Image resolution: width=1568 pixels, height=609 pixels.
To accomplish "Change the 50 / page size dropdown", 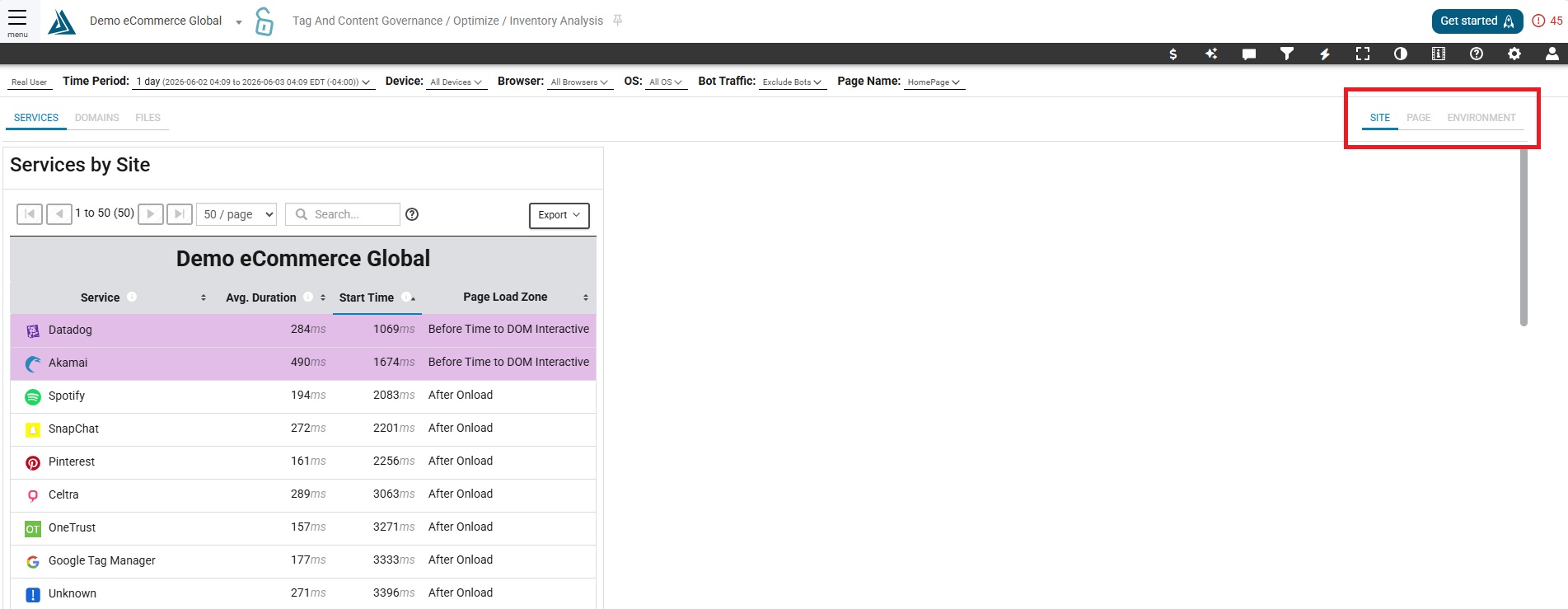I will click(236, 214).
